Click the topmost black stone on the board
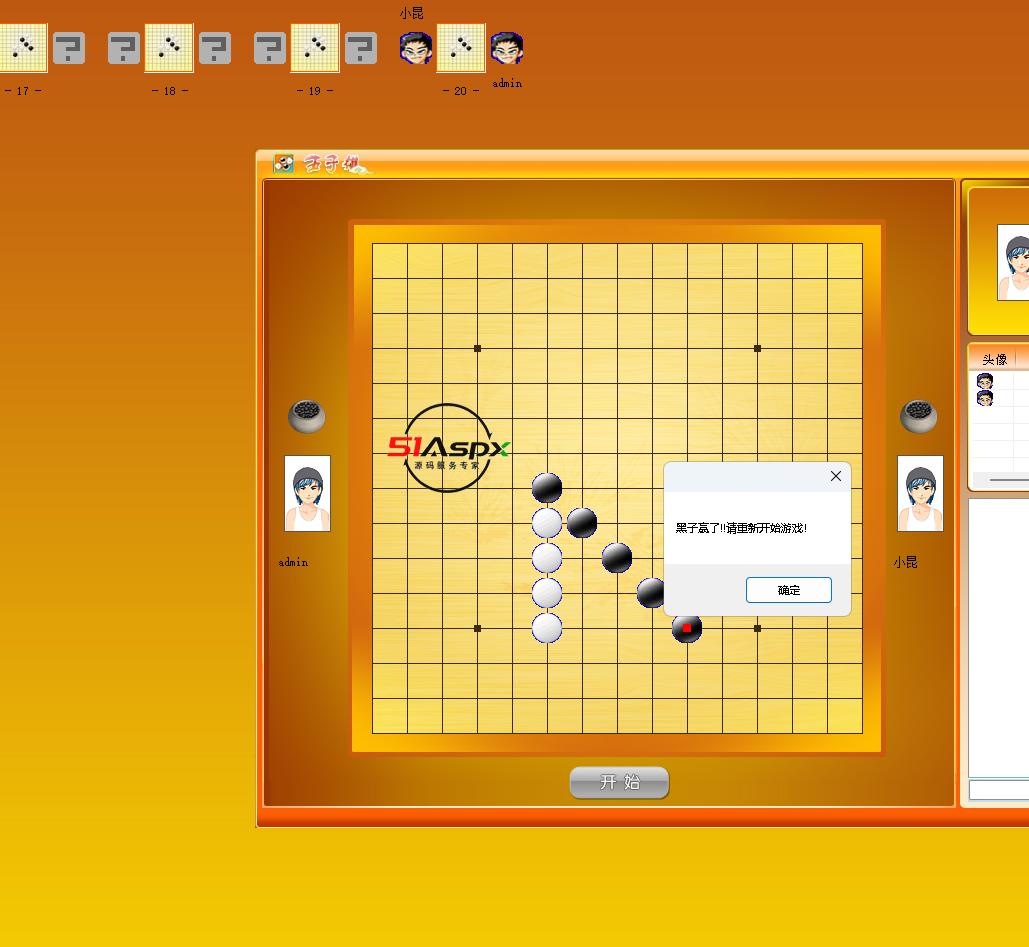The width and height of the screenshot is (1029, 947). 547,488
